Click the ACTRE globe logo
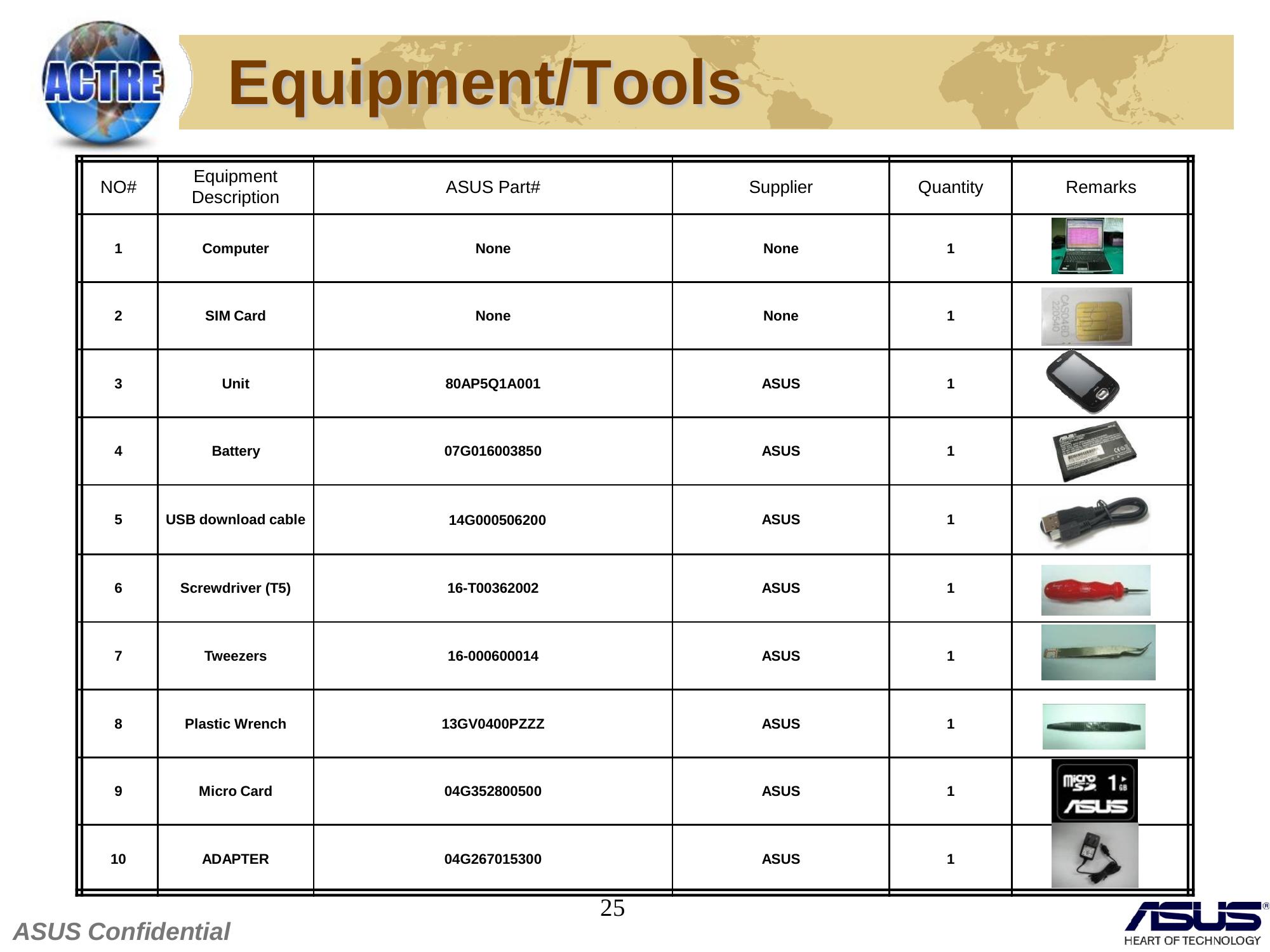This screenshot has height=952, width=1270. 103,84
